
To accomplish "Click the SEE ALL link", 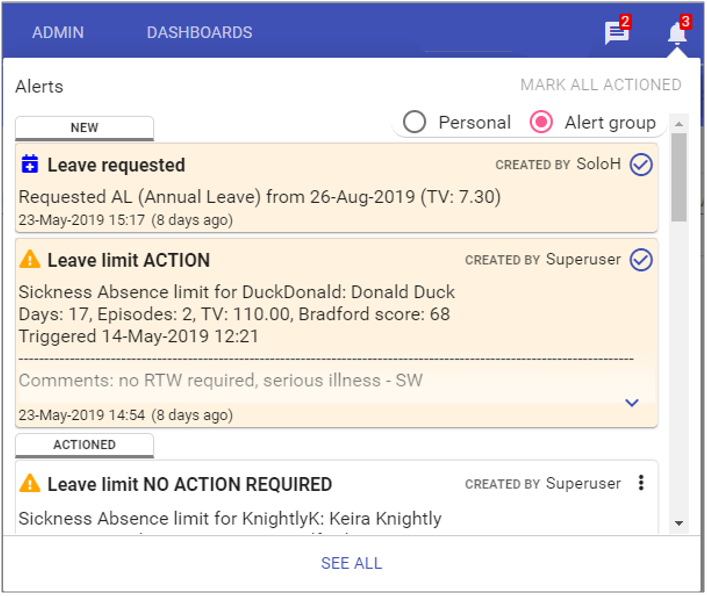I will [351, 564].
